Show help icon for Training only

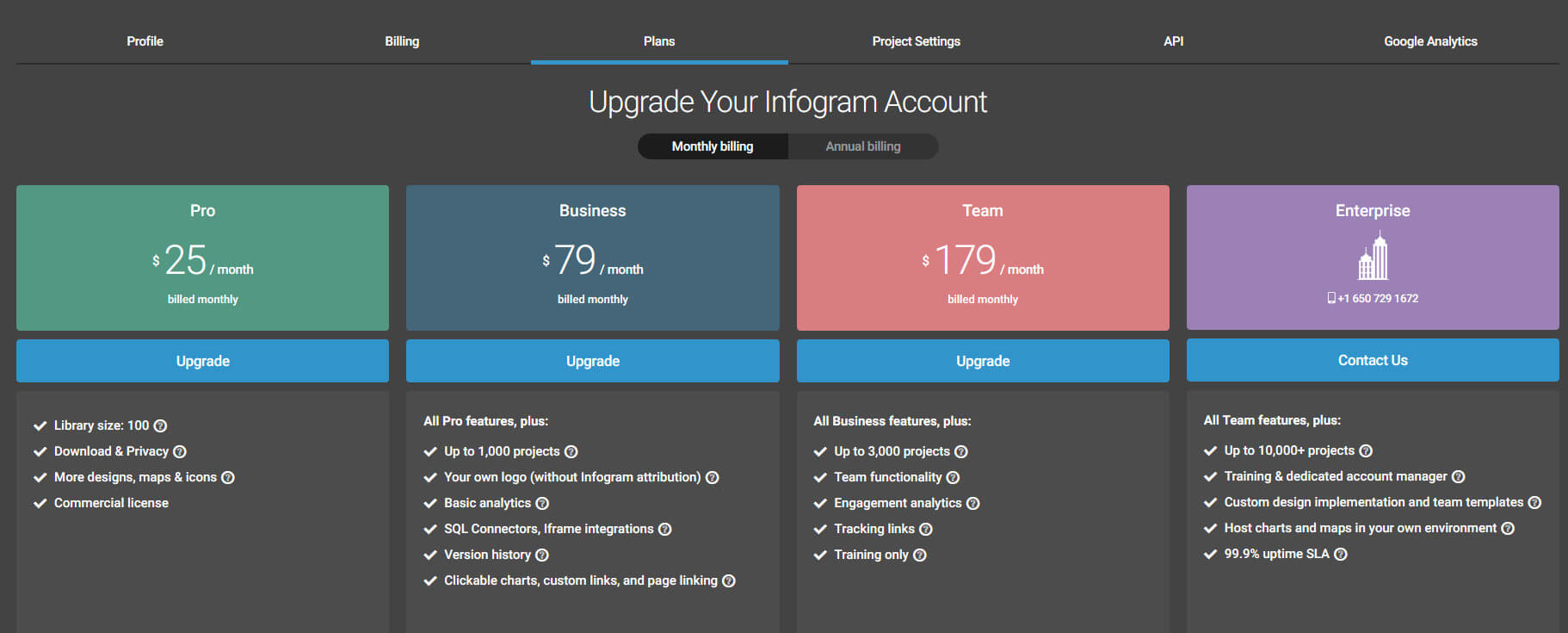(920, 555)
